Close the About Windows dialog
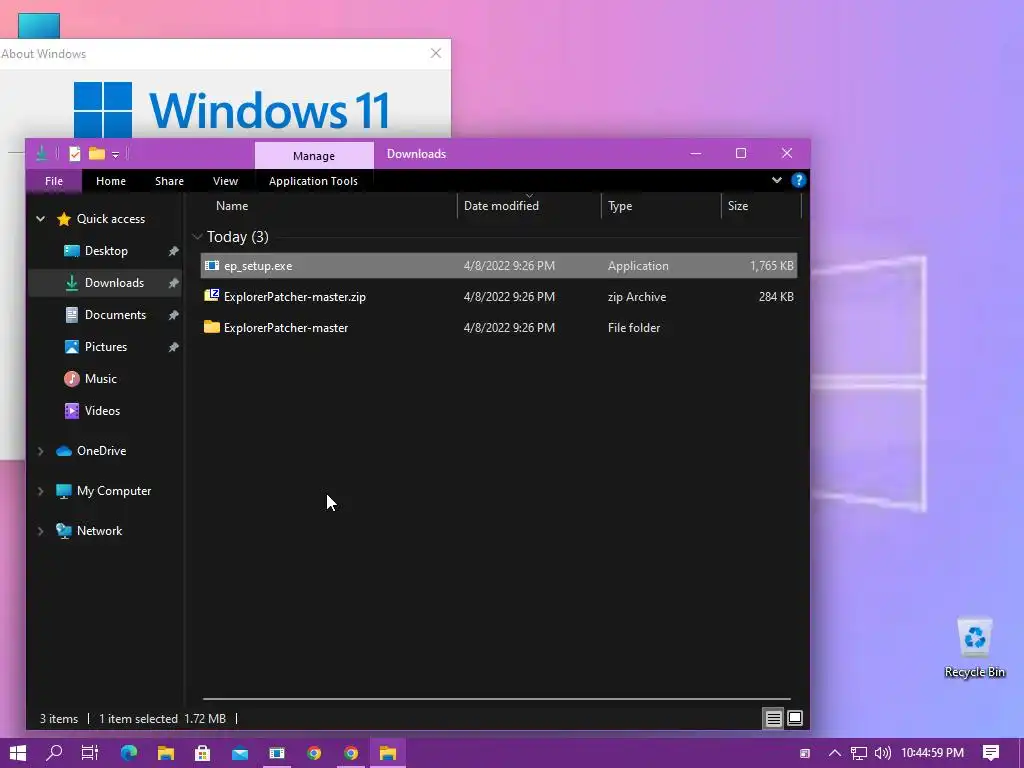This screenshot has height=768, width=1024. click(x=436, y=54)
